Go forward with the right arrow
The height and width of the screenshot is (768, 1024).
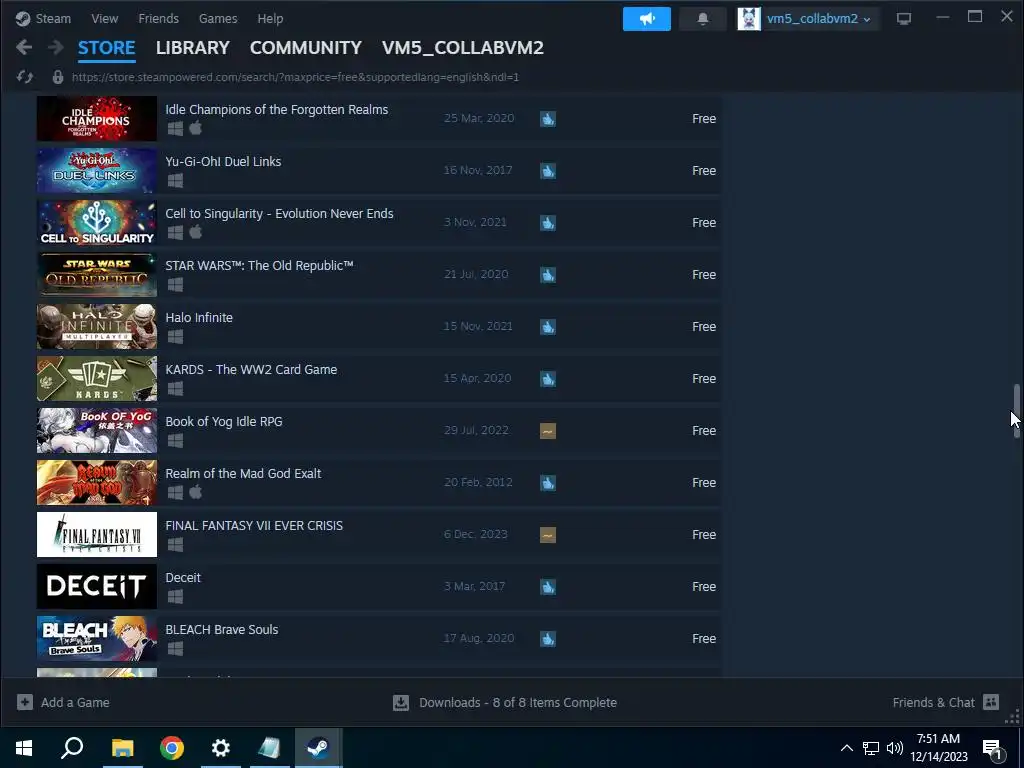(56, 47)
